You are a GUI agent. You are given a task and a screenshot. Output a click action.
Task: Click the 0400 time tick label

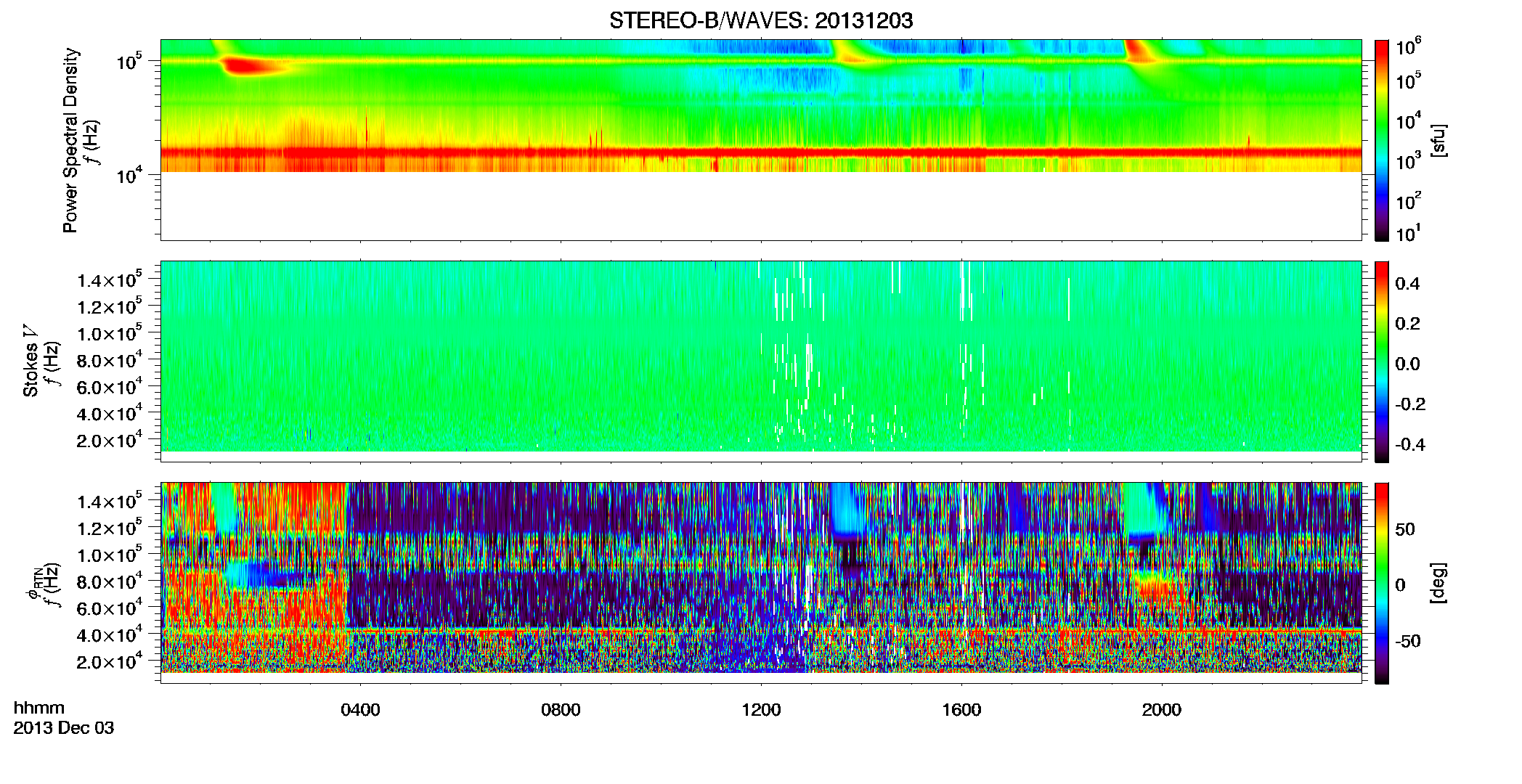tap(360, 709)
